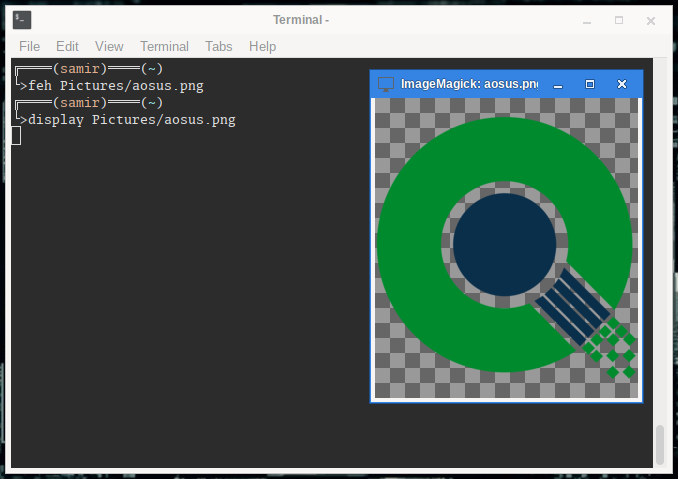
Task: Minimize the ImageMagick image window
Action: (558, 84)
